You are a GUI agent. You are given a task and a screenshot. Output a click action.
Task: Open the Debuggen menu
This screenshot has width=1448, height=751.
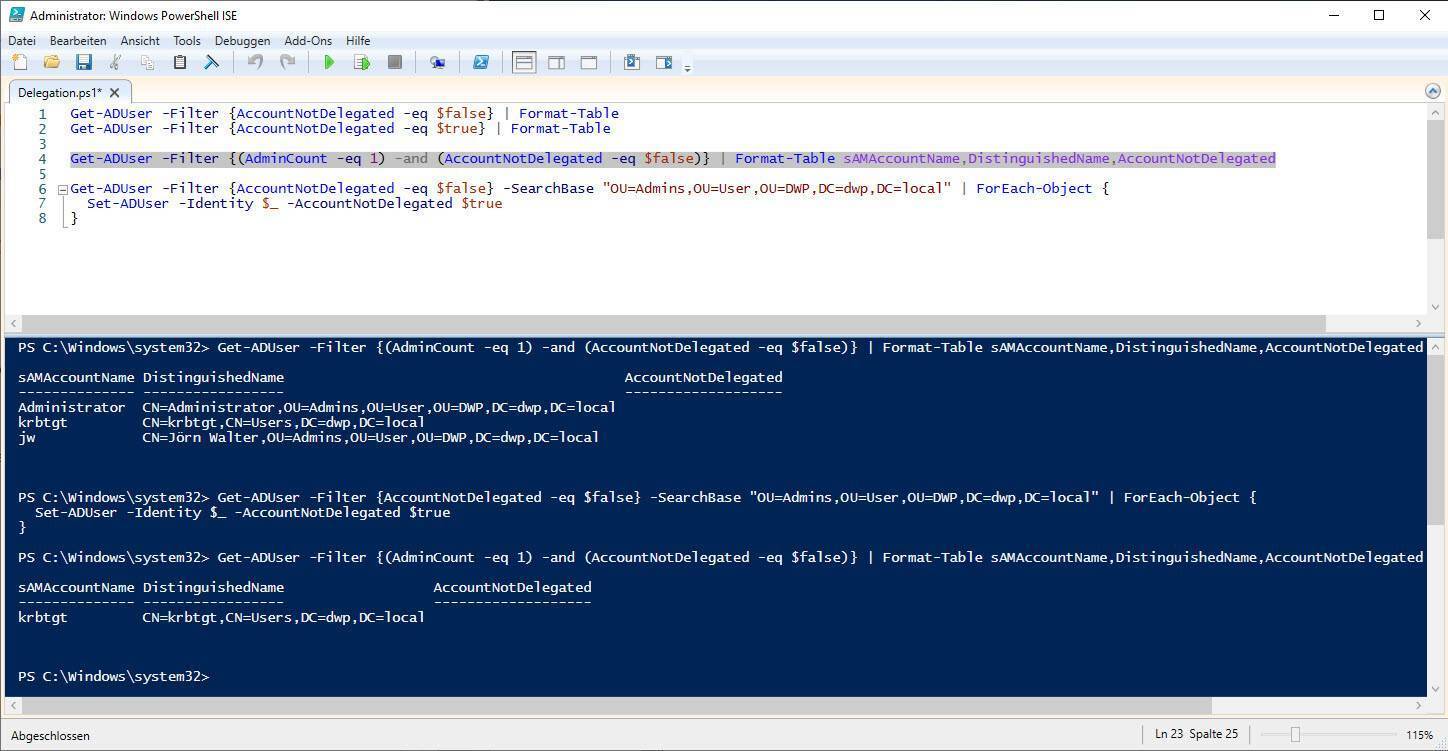pyautogui.click(x=242, y=41)
